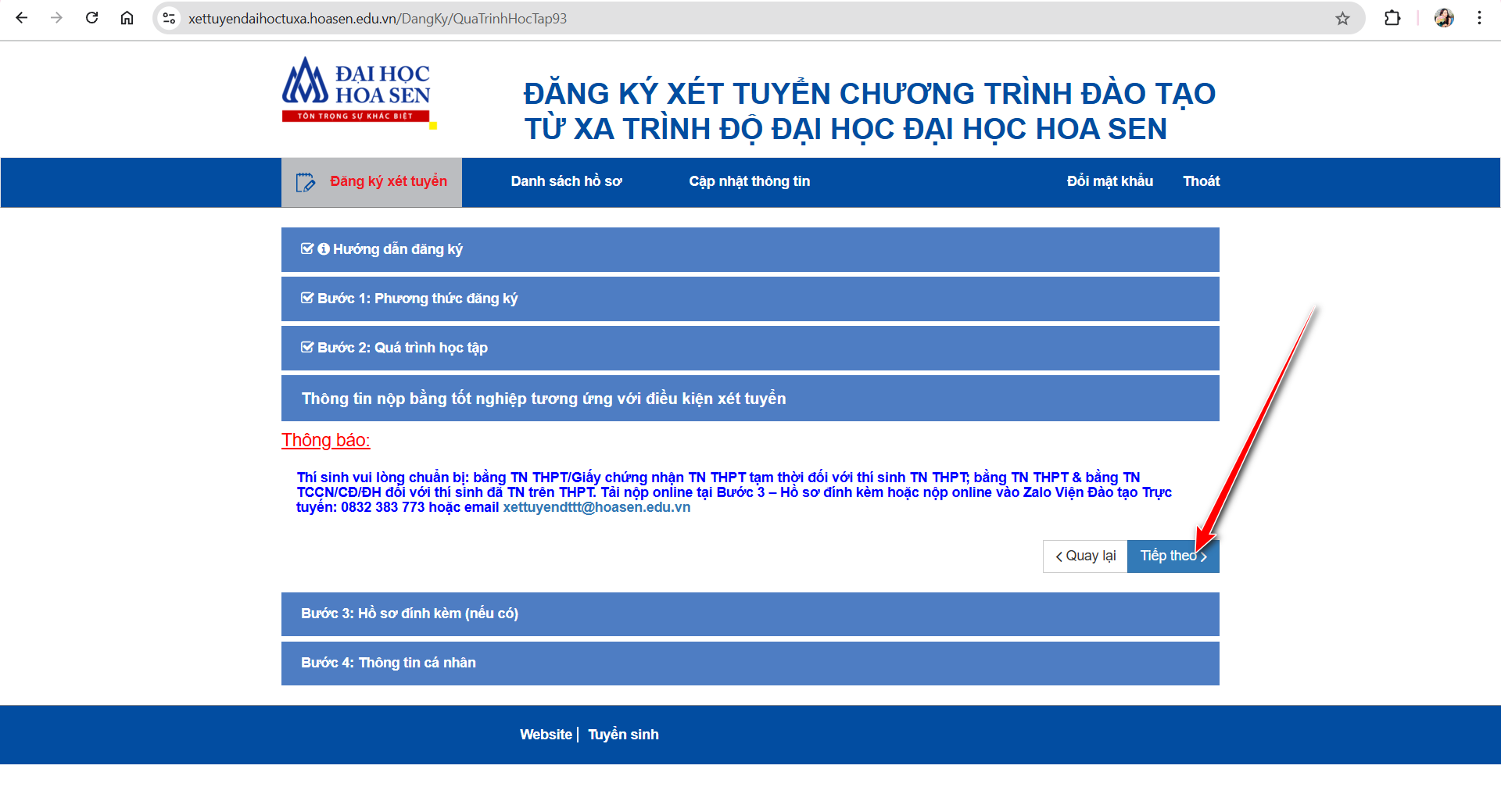Open the Cập nhật thông tin menu
This screenshot has height=812, width=1501.
pyautogui.click(x=749, y=181)
